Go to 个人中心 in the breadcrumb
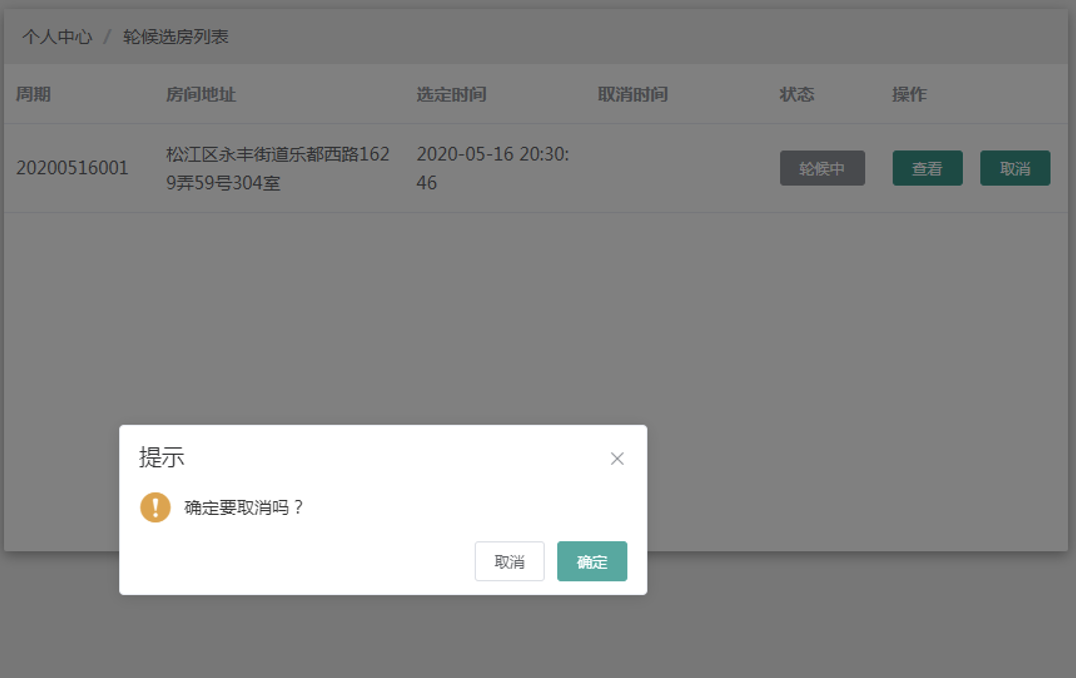 click(x=57, y=37)
